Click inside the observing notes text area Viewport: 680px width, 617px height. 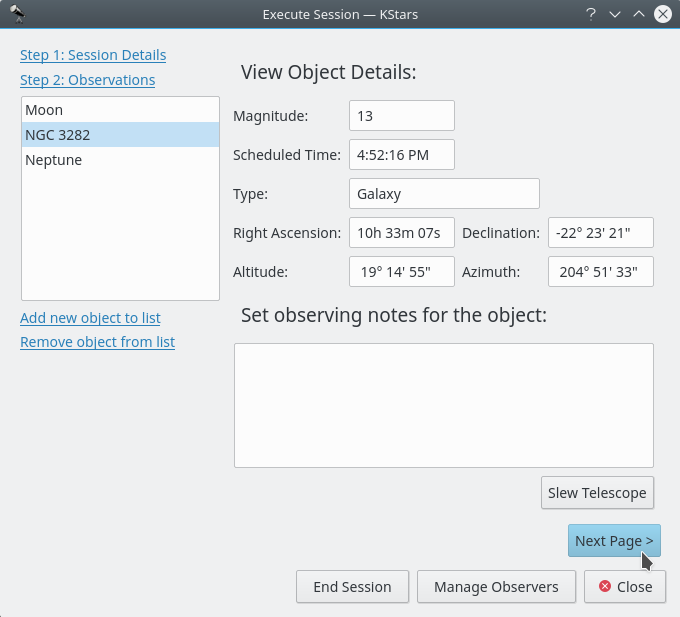pos(443,405)
